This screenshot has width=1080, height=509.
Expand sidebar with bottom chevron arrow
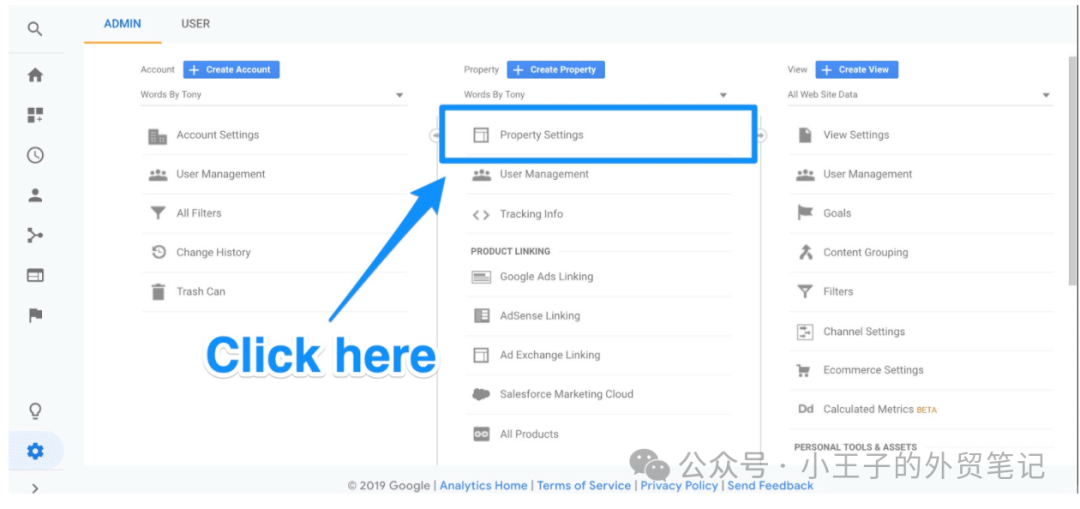pos(34,488)
